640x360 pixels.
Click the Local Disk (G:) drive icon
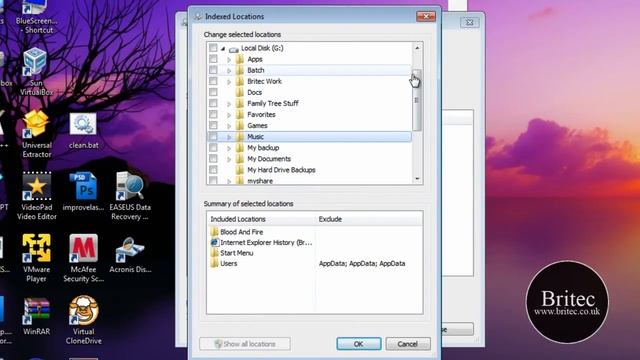click(233, 49)
